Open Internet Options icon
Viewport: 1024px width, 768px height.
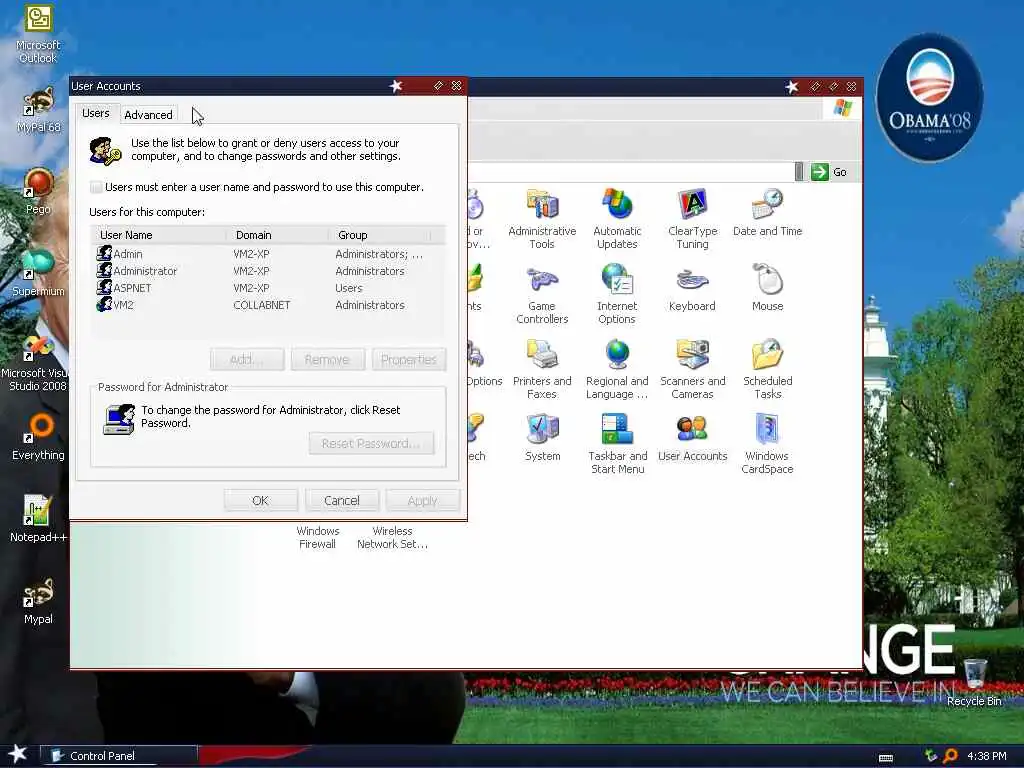[617, 294]
